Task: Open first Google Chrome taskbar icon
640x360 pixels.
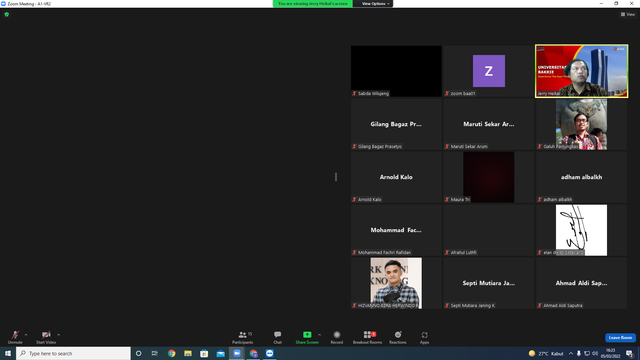Action: [x=171, y=353]
